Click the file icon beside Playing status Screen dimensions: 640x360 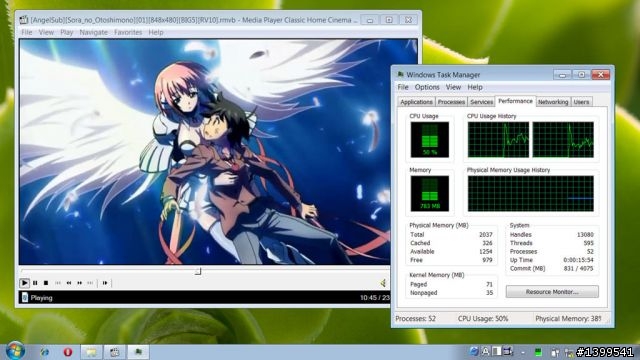coord(24,298)
